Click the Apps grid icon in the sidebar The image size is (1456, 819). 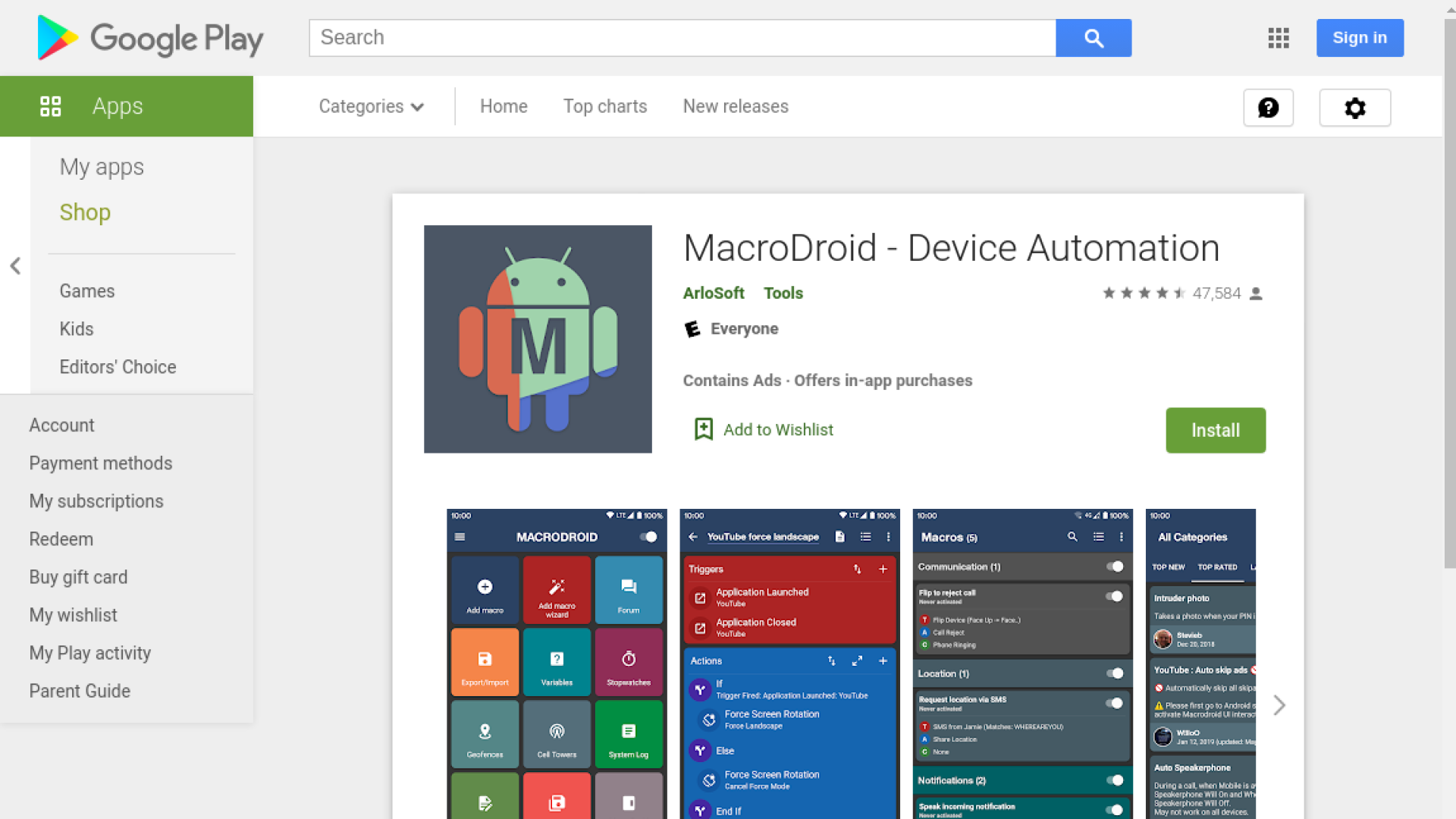point(51,106)
